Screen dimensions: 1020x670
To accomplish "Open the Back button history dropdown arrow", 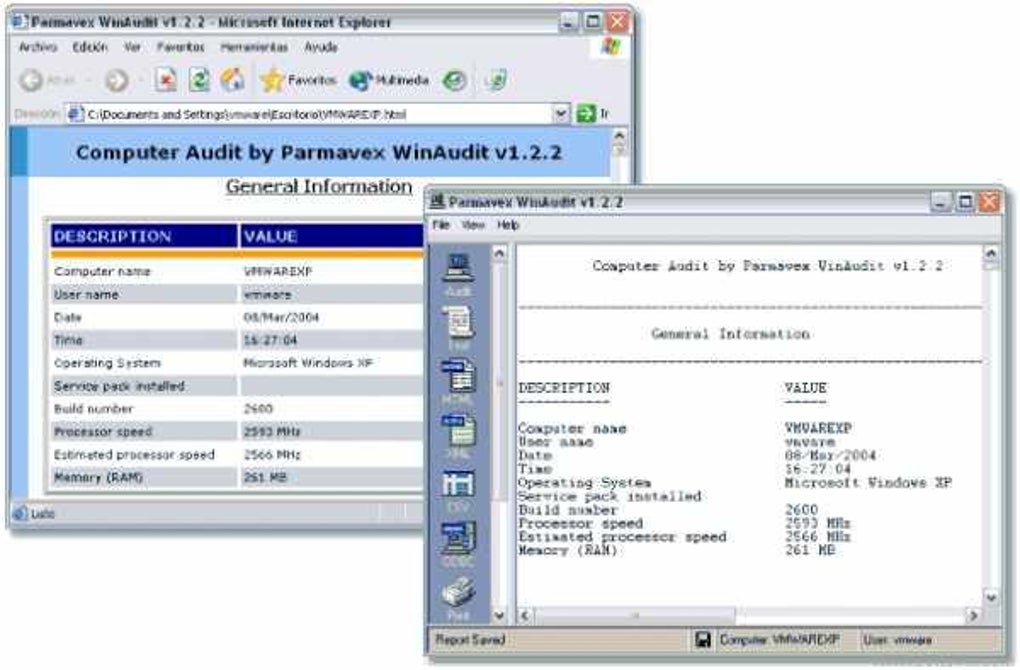I will pos(87,81).
